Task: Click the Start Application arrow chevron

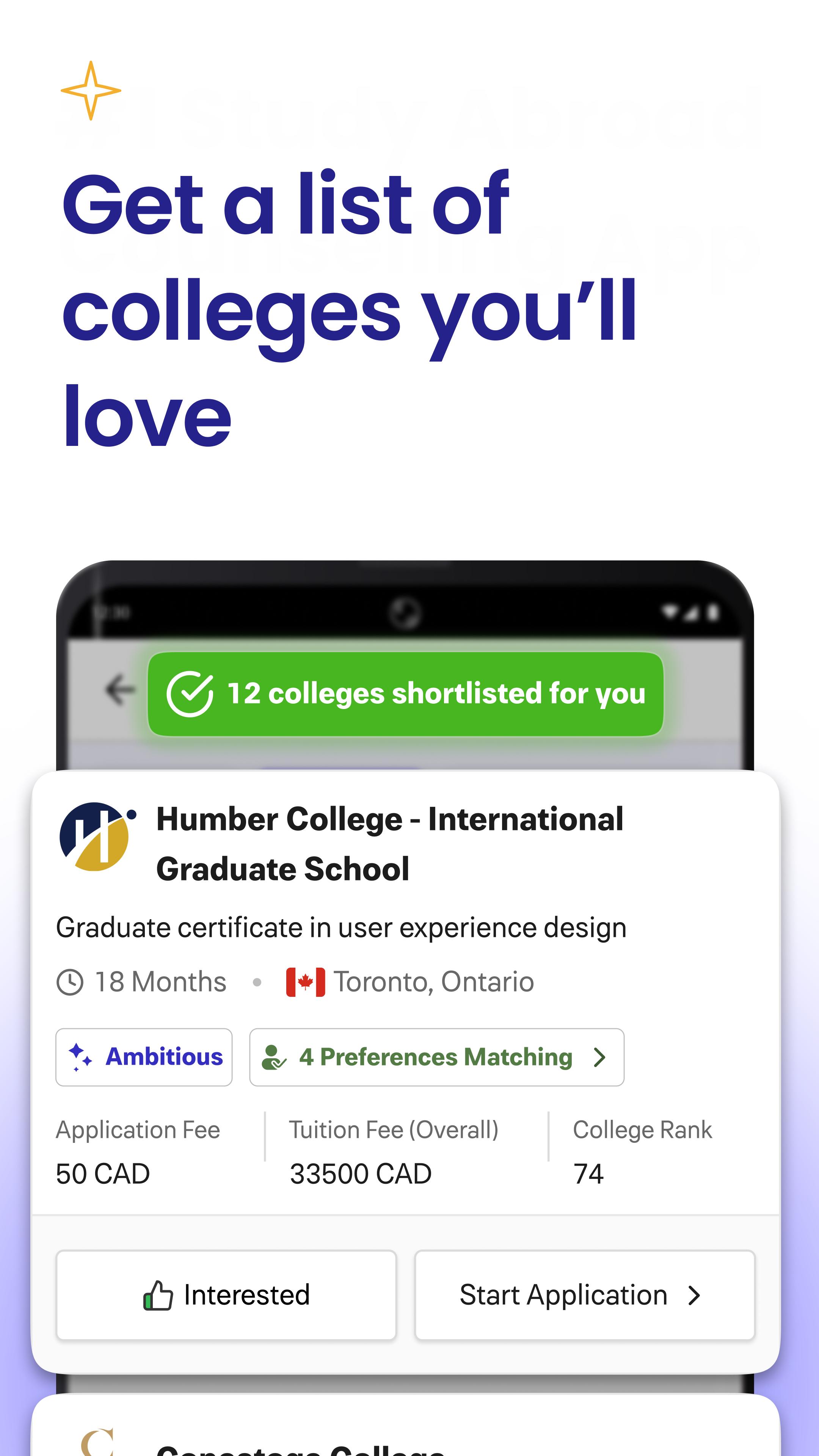Action: 694,1295
